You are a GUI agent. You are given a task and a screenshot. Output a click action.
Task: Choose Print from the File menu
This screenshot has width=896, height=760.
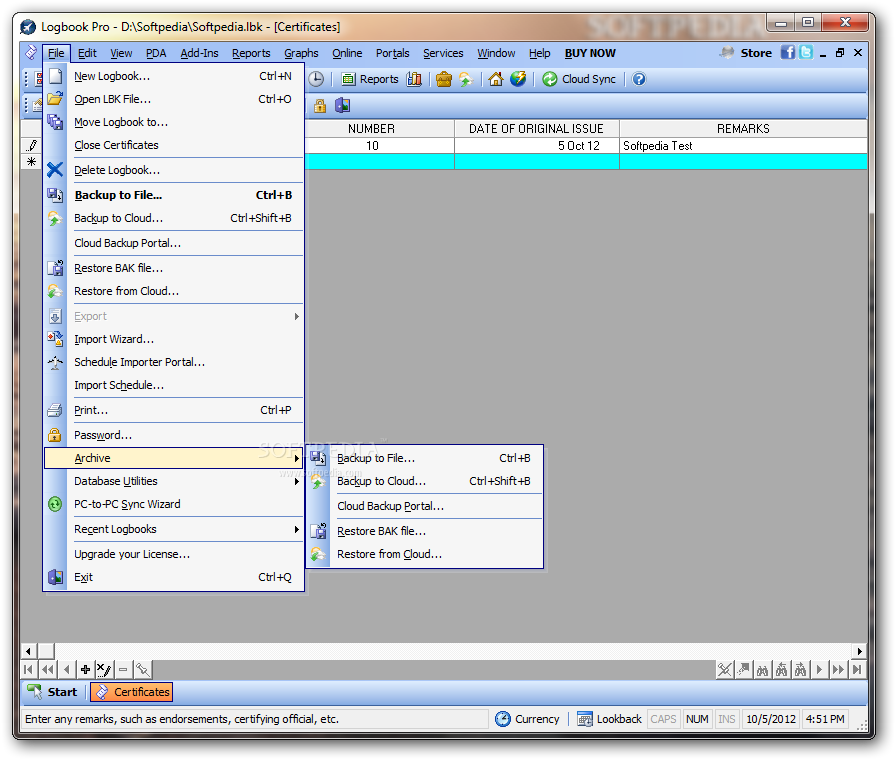(173, 410)
